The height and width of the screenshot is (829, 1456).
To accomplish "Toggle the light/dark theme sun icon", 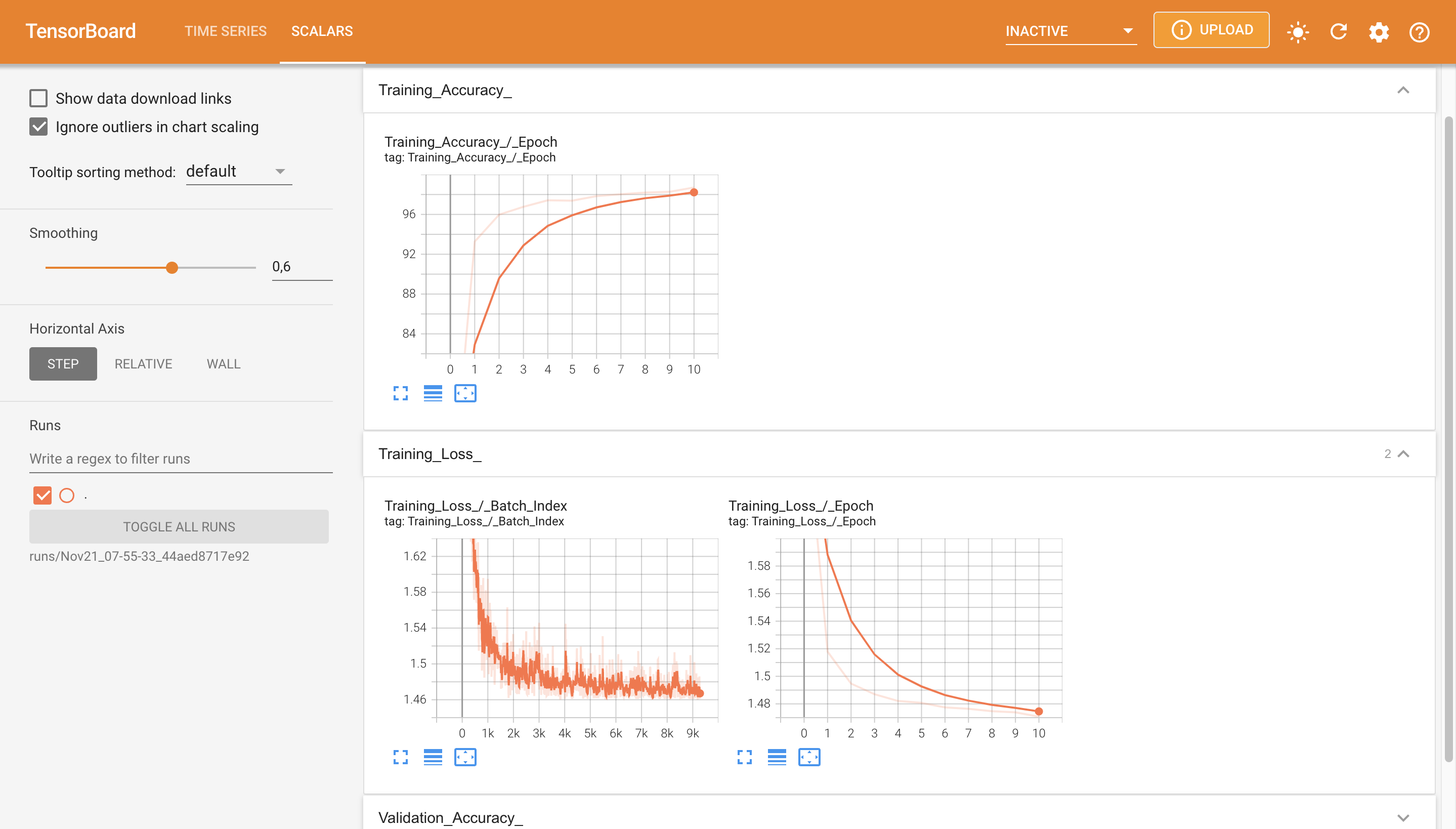I will coord(1297,32).
